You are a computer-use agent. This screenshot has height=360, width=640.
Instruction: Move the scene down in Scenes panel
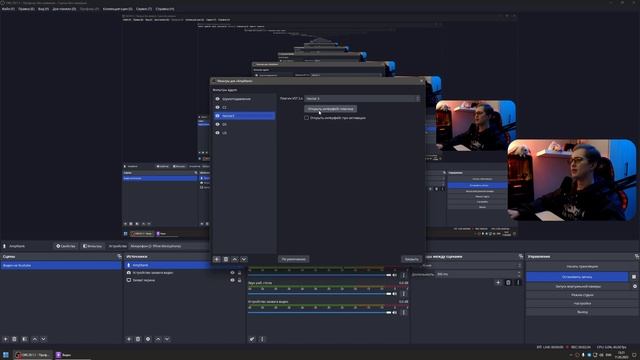pos(43,339)
